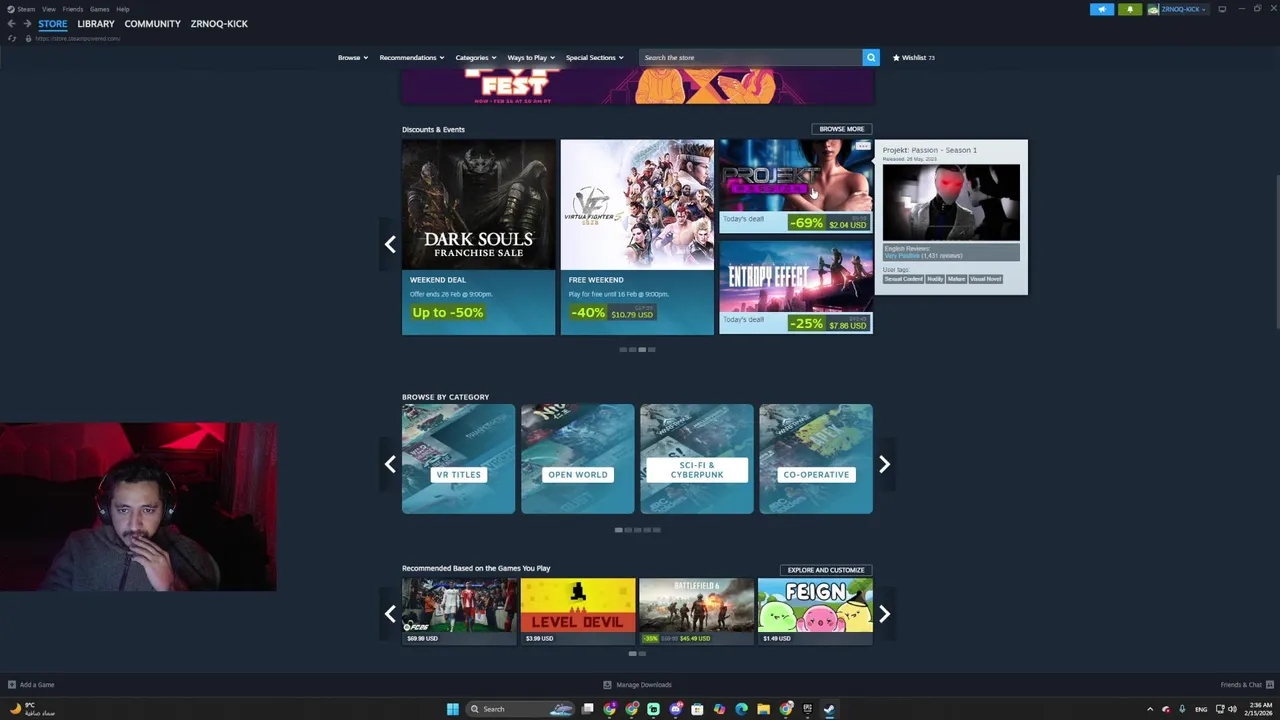
Task: Open the notifications bell
Action: click(x=1129, y=9)
